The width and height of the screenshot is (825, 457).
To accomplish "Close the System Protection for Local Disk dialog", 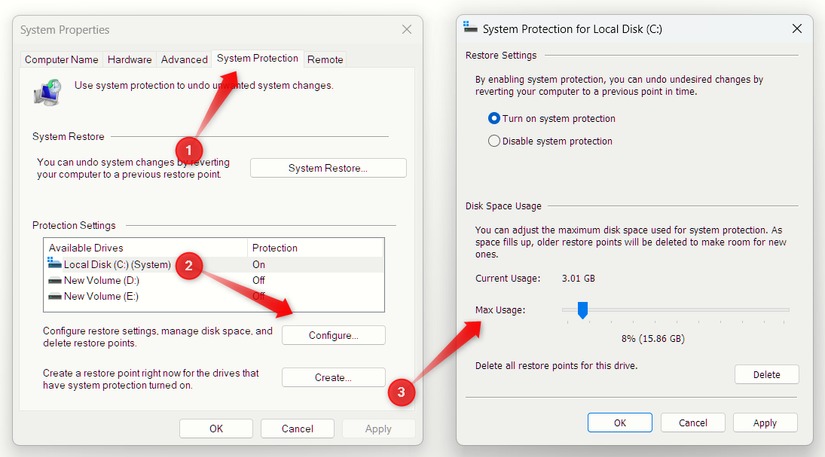I will point(796,29).
